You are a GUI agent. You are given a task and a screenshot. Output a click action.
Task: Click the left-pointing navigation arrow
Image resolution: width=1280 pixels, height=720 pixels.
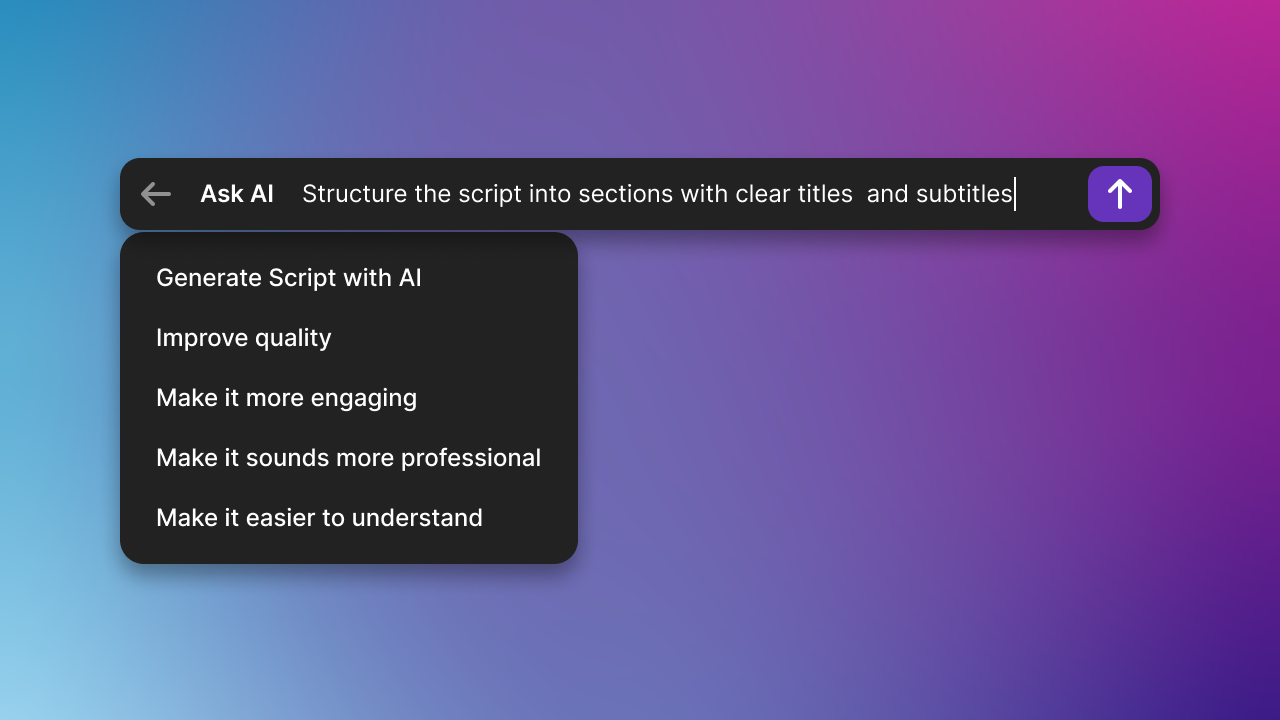156,194
